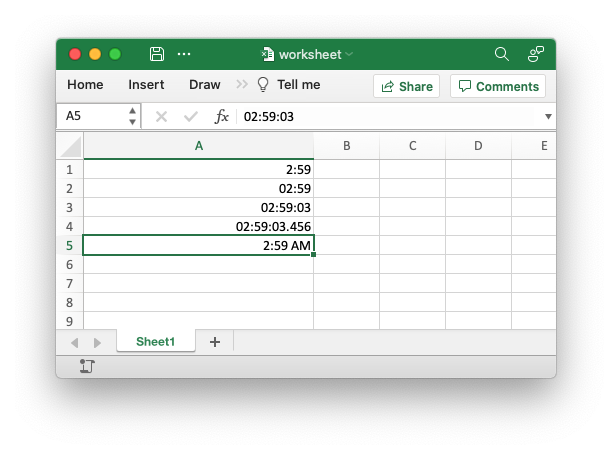
Task: Click the Search magnifier icon
Action: 502,54
